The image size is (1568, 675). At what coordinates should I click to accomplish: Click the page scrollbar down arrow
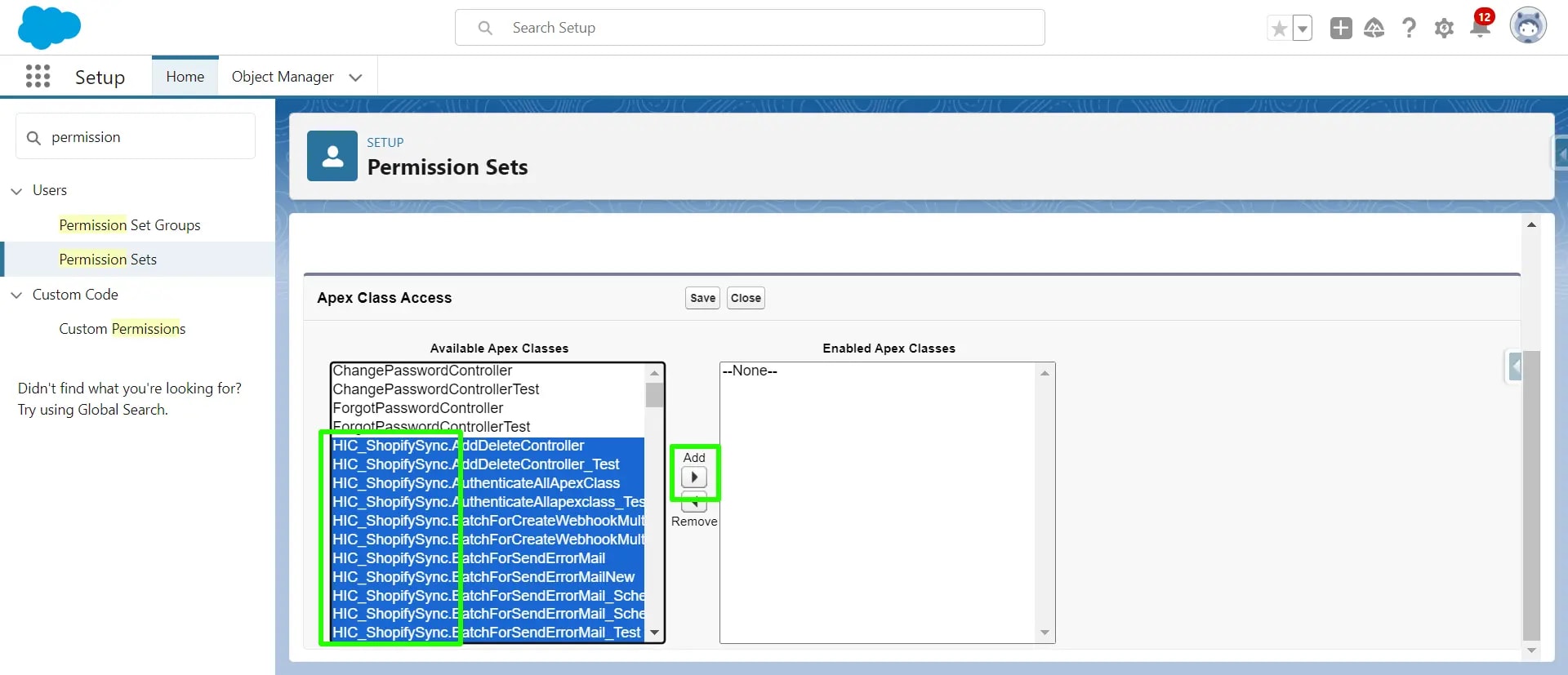1532,651
